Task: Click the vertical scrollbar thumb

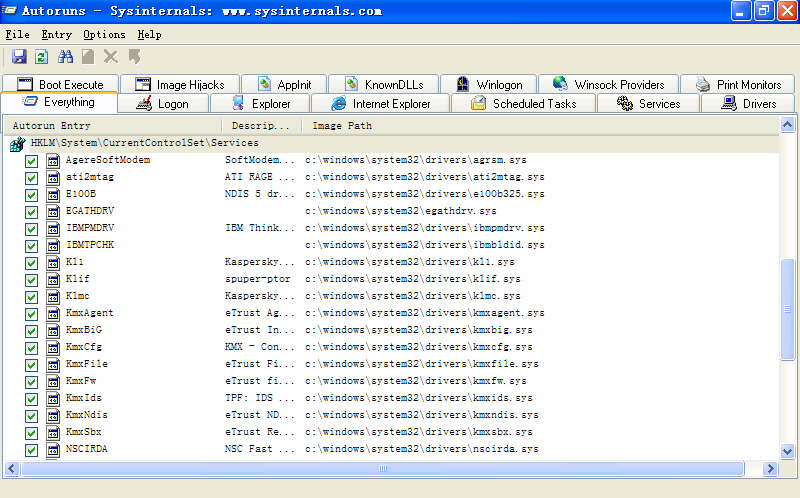Action: pos(788,310)
